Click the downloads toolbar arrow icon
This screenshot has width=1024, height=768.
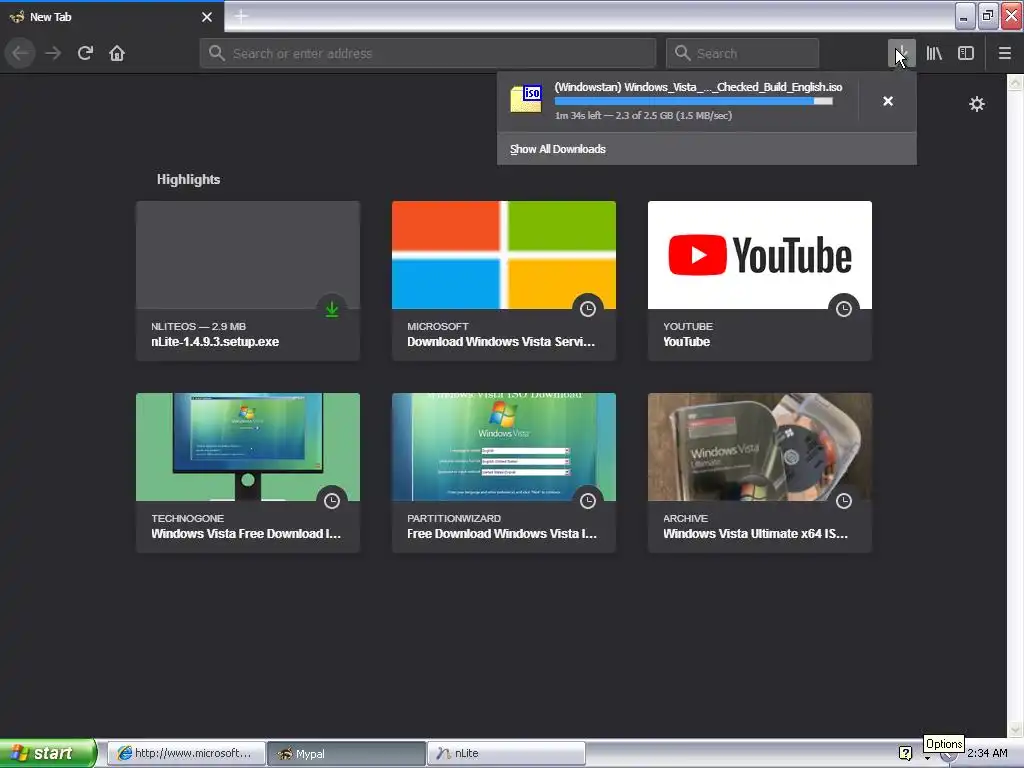tap(901, 53)
